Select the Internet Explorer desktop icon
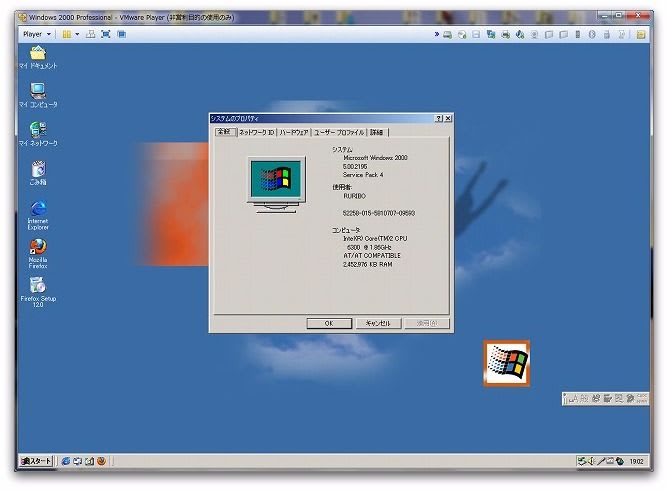 pos(38,215)
